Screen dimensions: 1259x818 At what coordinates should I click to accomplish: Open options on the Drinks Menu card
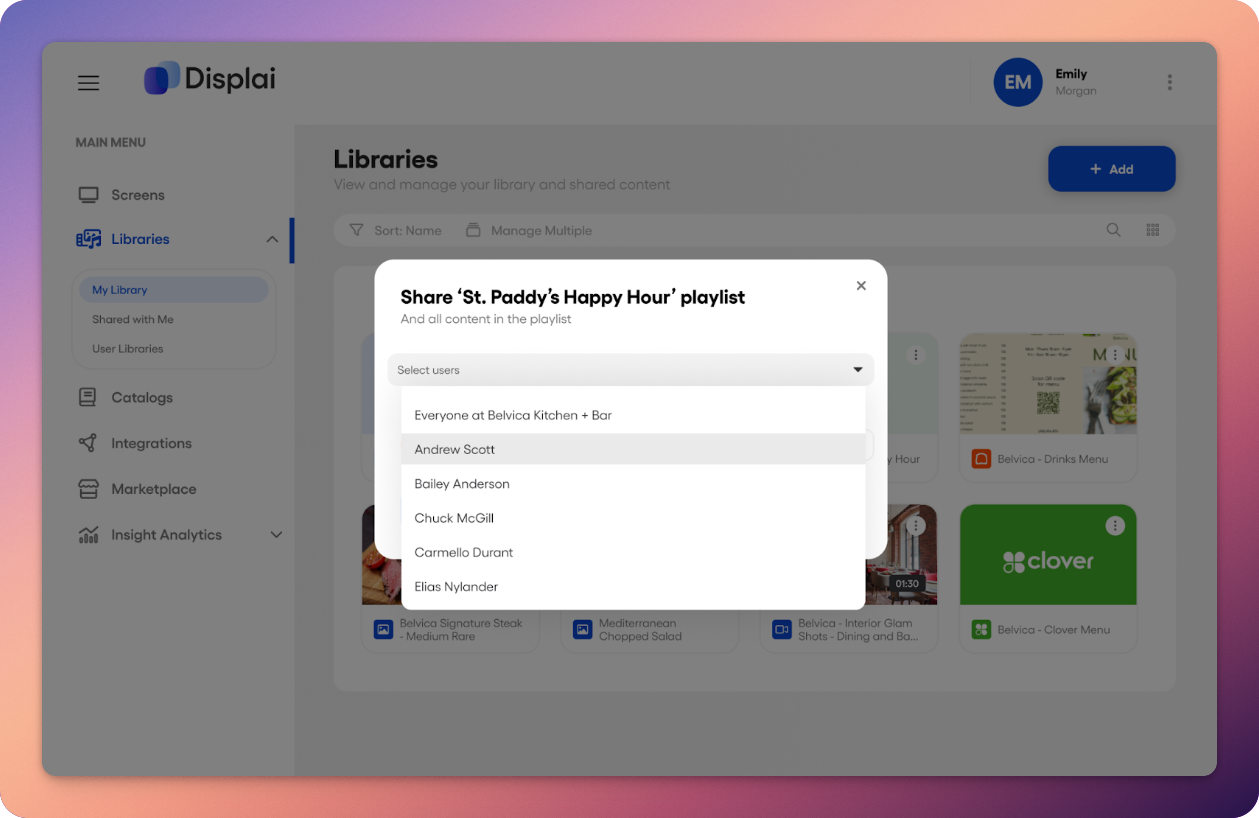[1115, 355]
